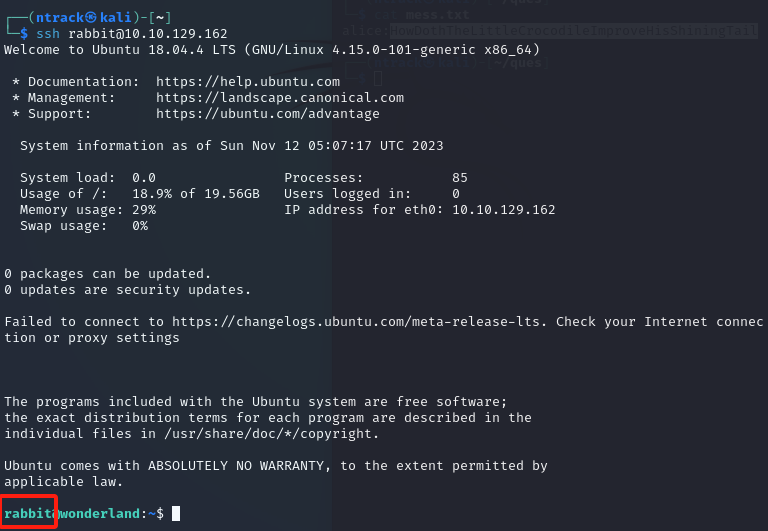Click the terminal cursor block after the prompt
Image resolution: width=768 pixels, height=531 pixels.
tap(176, 514)
